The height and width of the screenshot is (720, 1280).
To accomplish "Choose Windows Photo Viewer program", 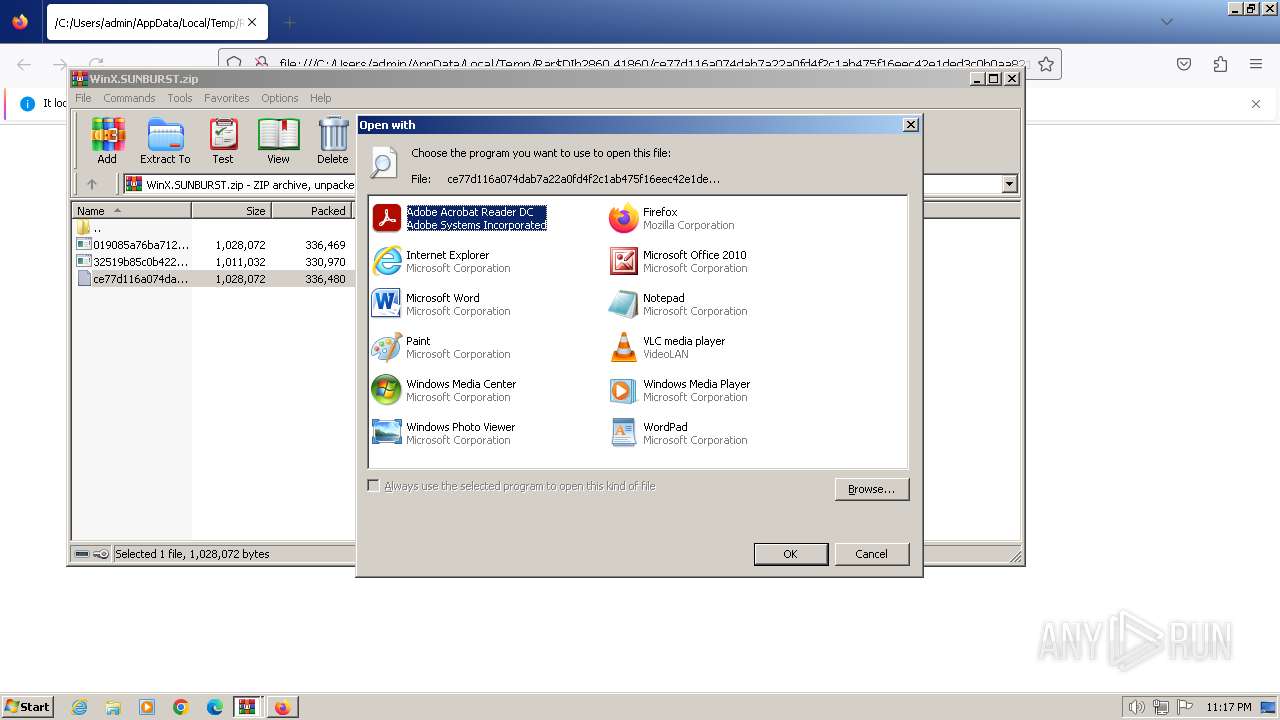I will click(443, 433).
